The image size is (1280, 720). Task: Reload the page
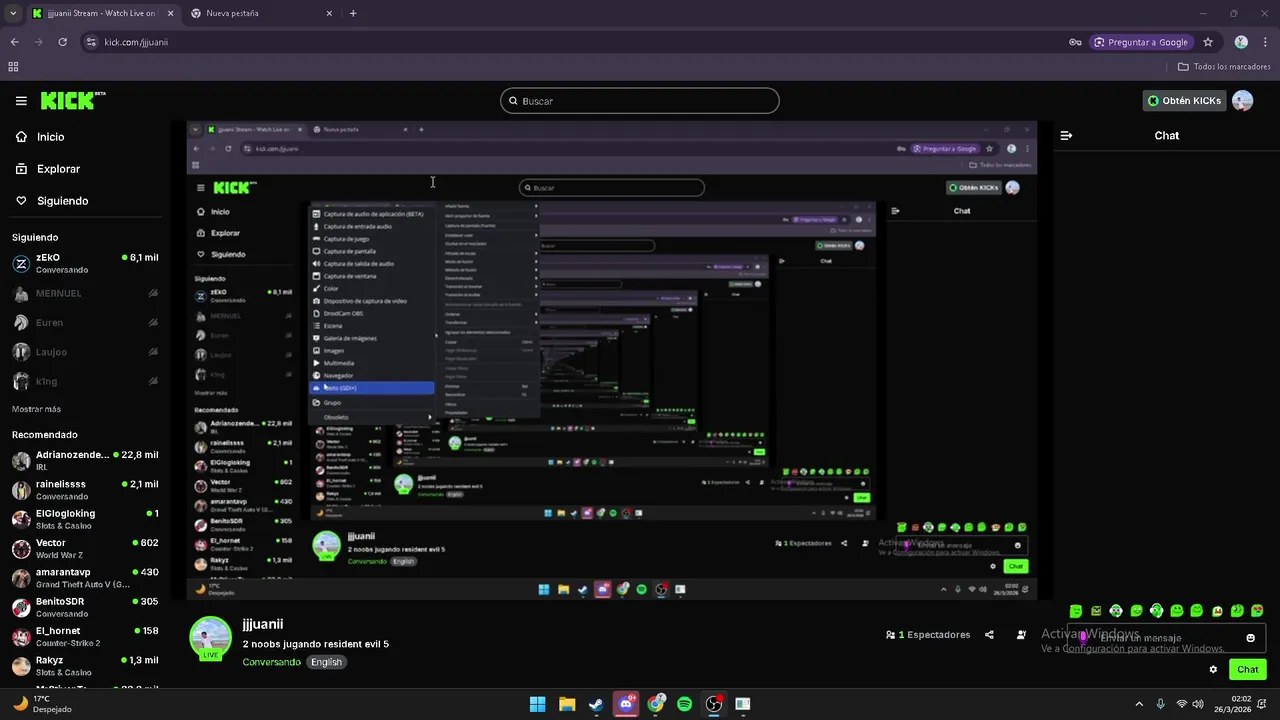(x=62, y=42)
